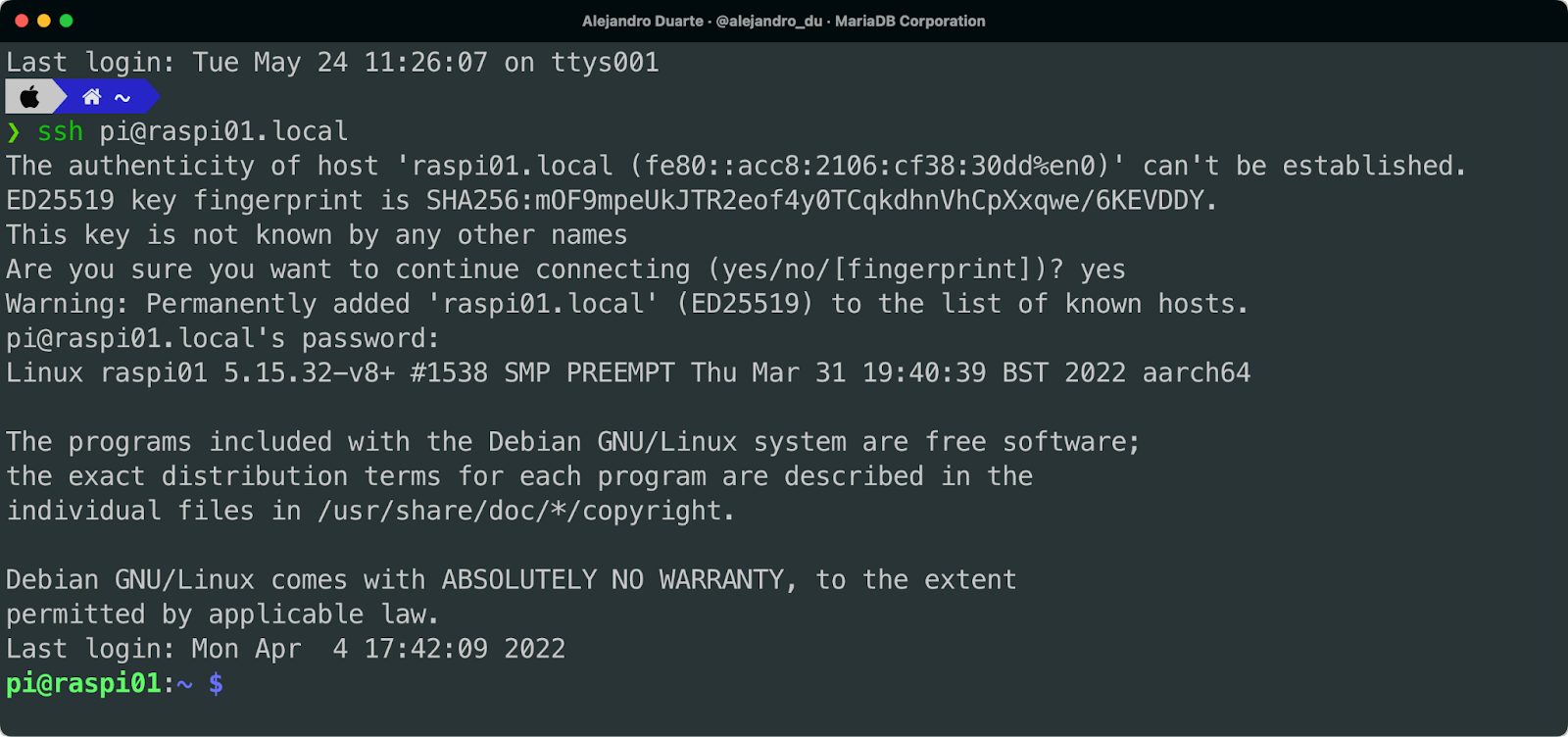Click the password prompt line
This screenshot has height=737, width=1568.
click(222, 339)
